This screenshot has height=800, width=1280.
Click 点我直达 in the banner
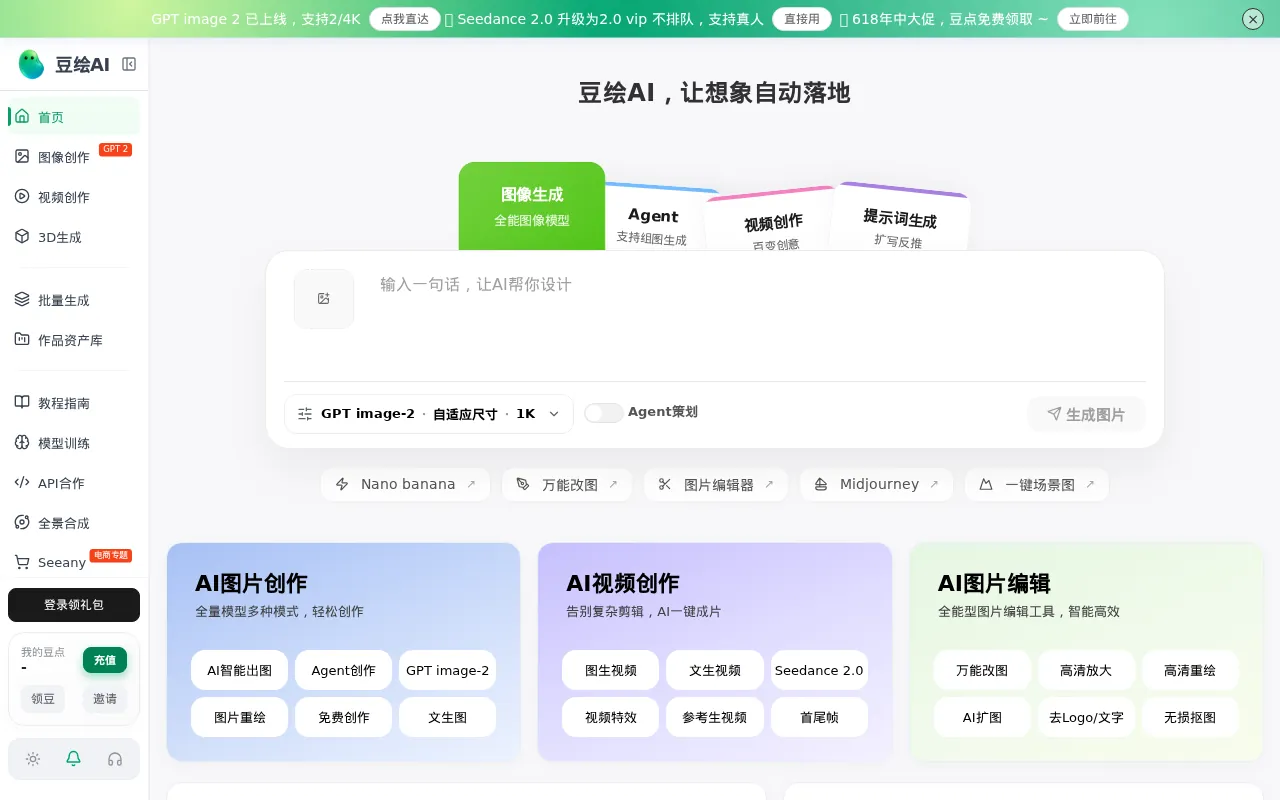[405, 19]
